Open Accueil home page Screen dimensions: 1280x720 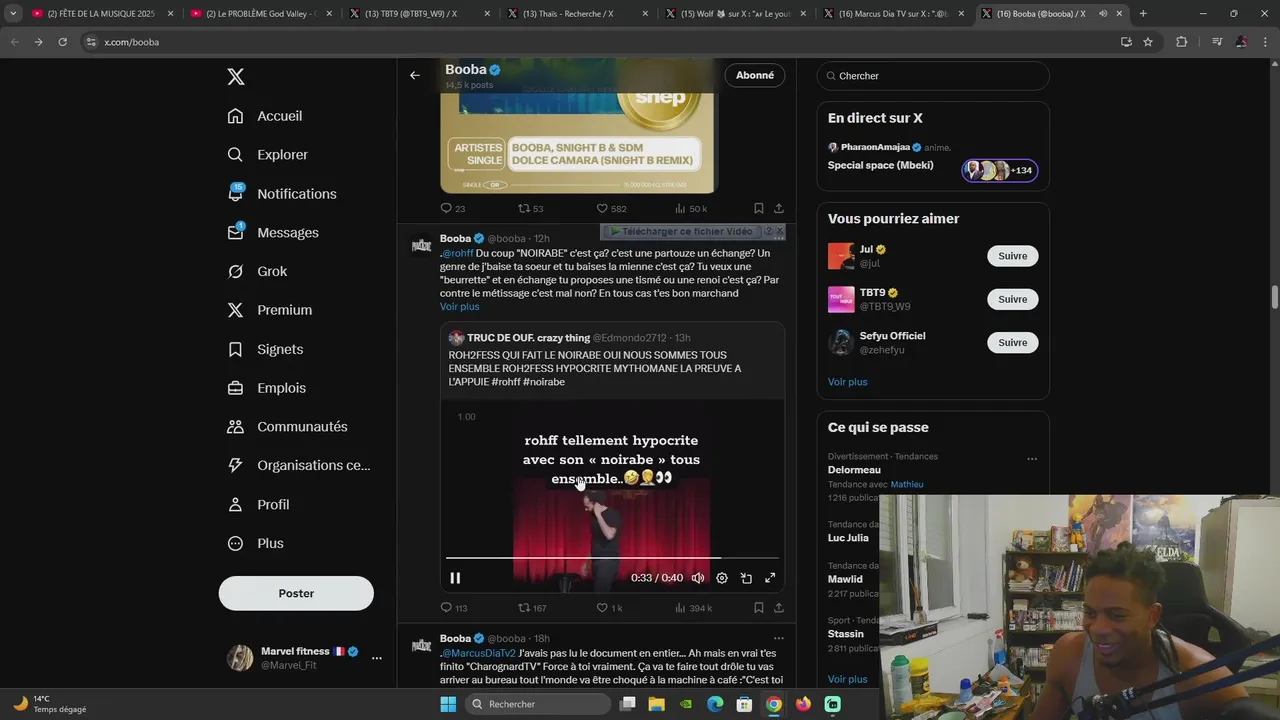pyautogui.click(x=265, y=116)
